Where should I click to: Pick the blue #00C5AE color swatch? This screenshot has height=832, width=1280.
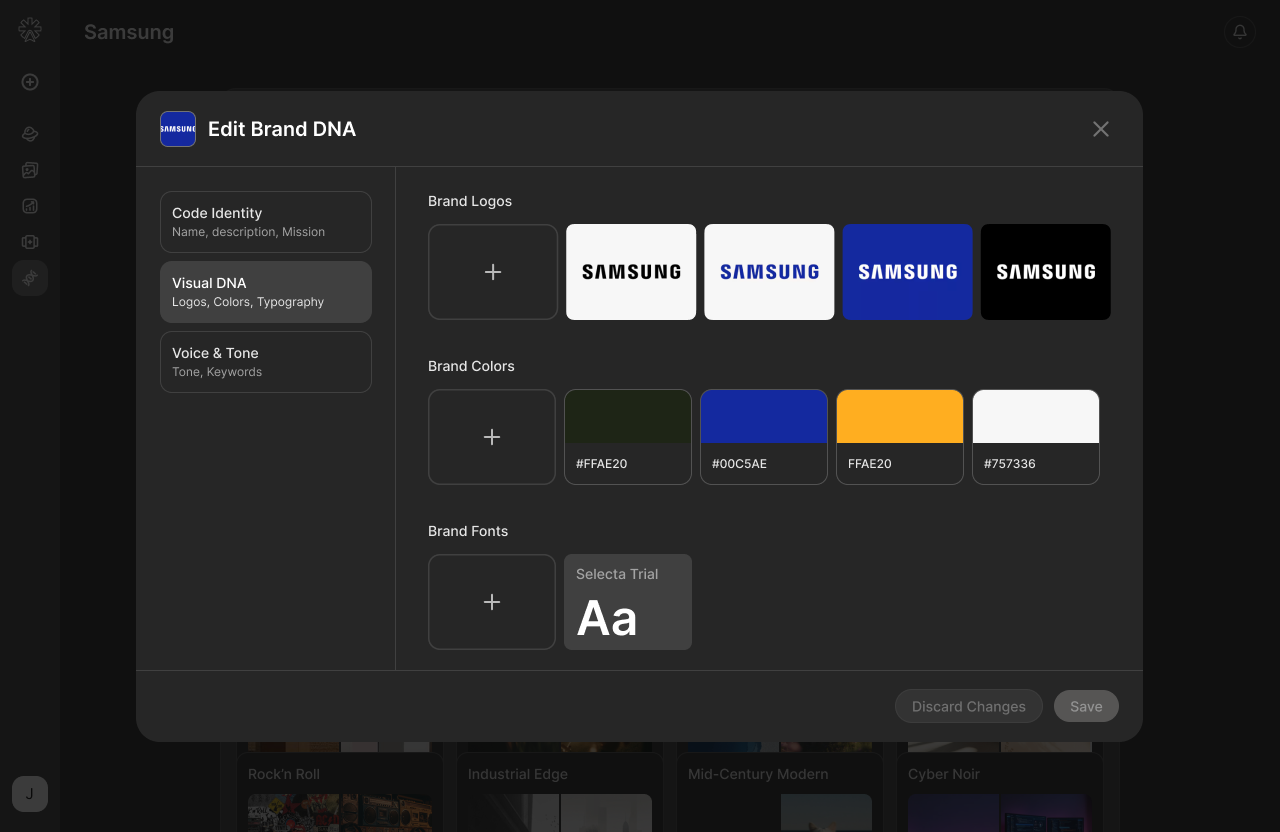(764, 437)
